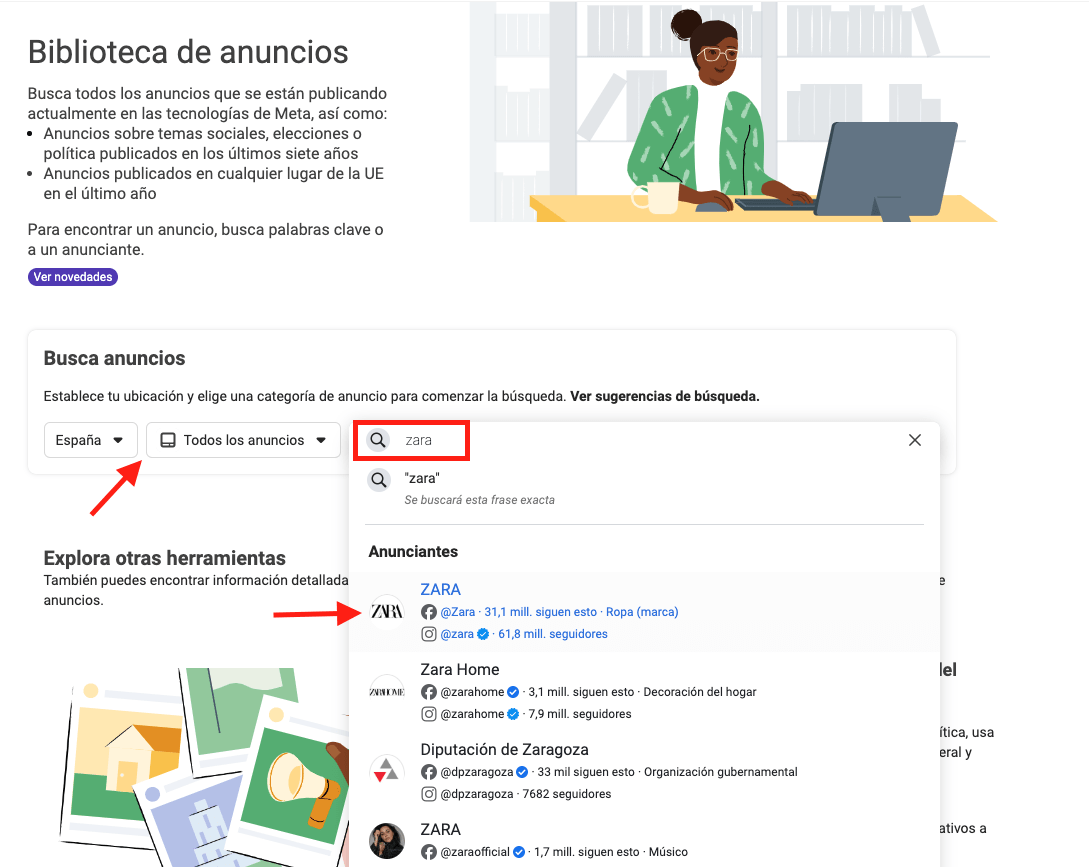Click the Facebook icon next to @zarahome
The width and height of the screenshot is (1089, 867).
[429, 692]
